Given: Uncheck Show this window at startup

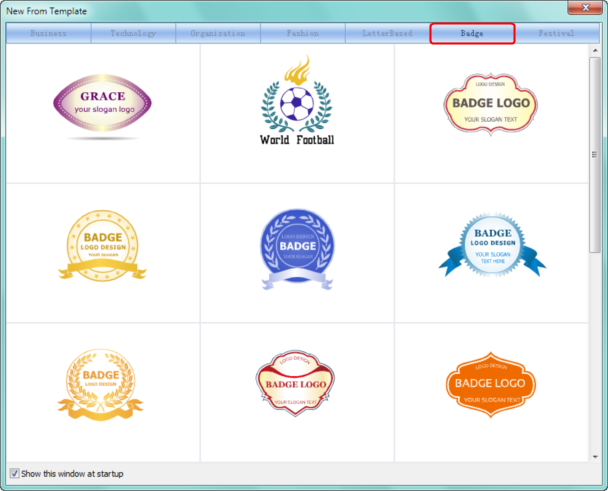Looking at the screenshot, I should click(14, 473).
